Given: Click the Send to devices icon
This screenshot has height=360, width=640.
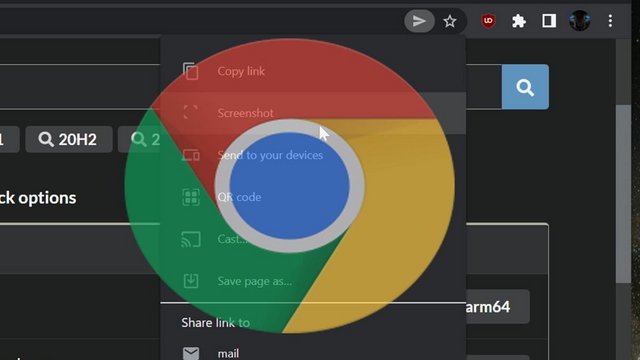Looking at the screenshot, I should pos(191,155).
